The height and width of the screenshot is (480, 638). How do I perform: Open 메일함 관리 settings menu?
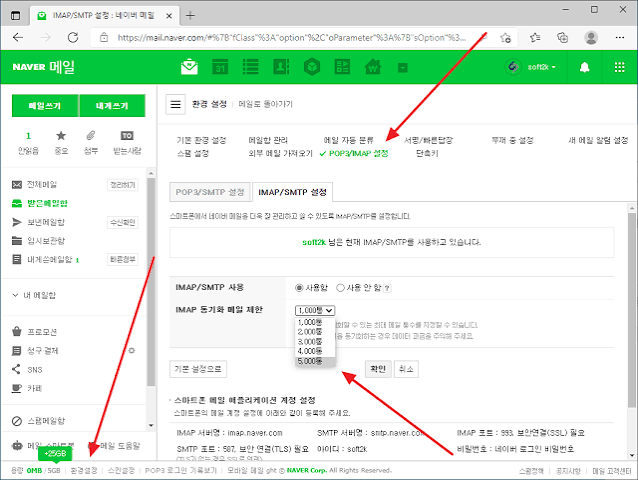tap(268, 140)
